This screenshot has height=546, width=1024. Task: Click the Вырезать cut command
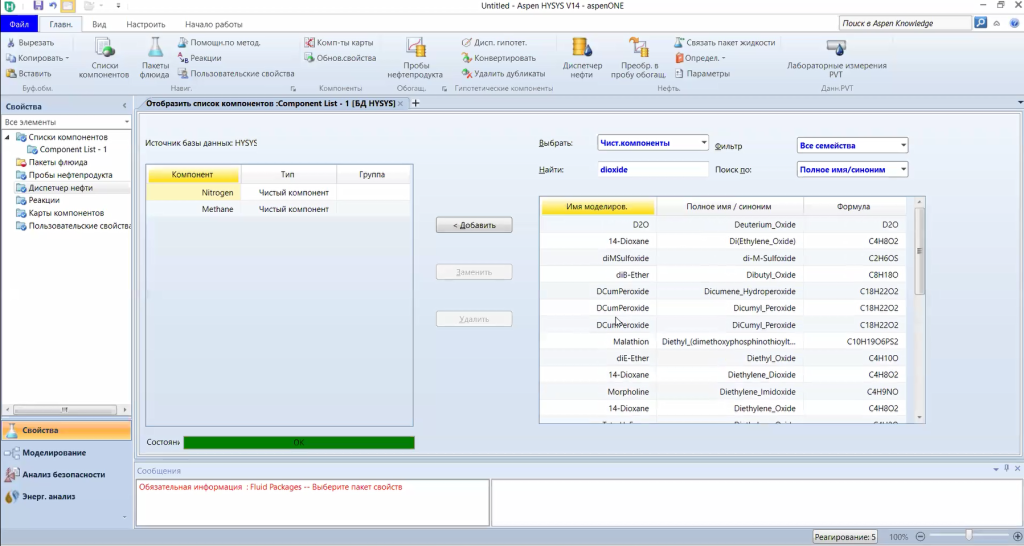click(x=29, y=43)
